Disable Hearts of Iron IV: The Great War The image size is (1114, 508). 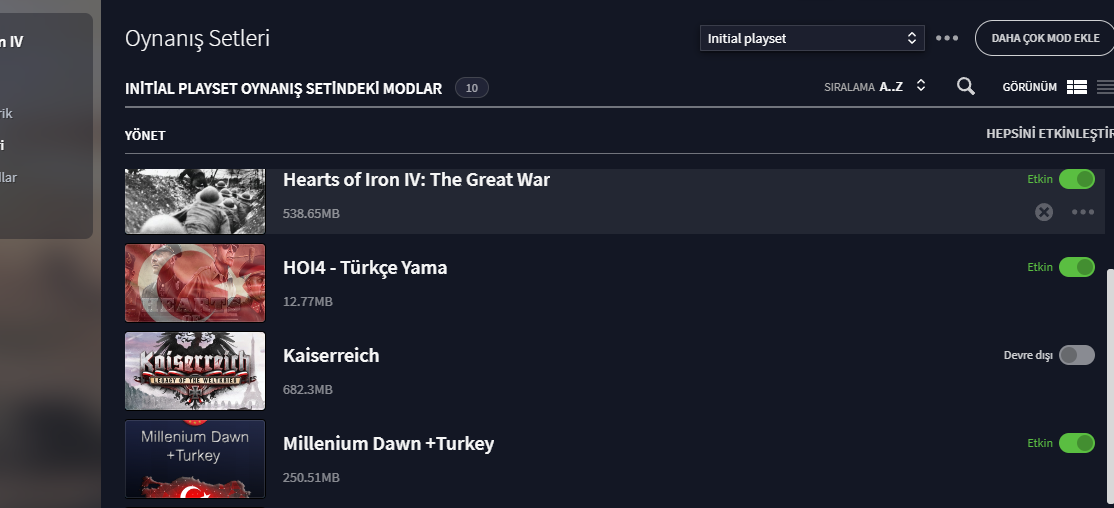[x=1077, y=179]
